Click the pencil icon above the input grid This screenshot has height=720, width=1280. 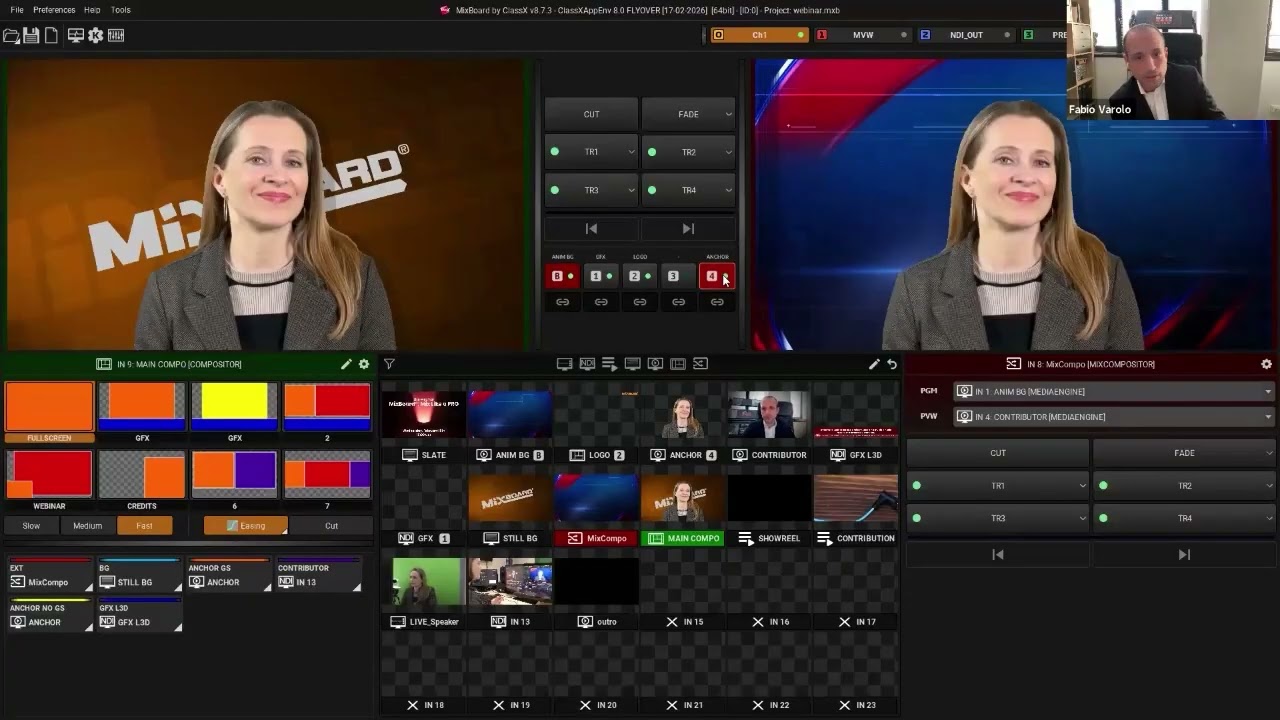874,364
